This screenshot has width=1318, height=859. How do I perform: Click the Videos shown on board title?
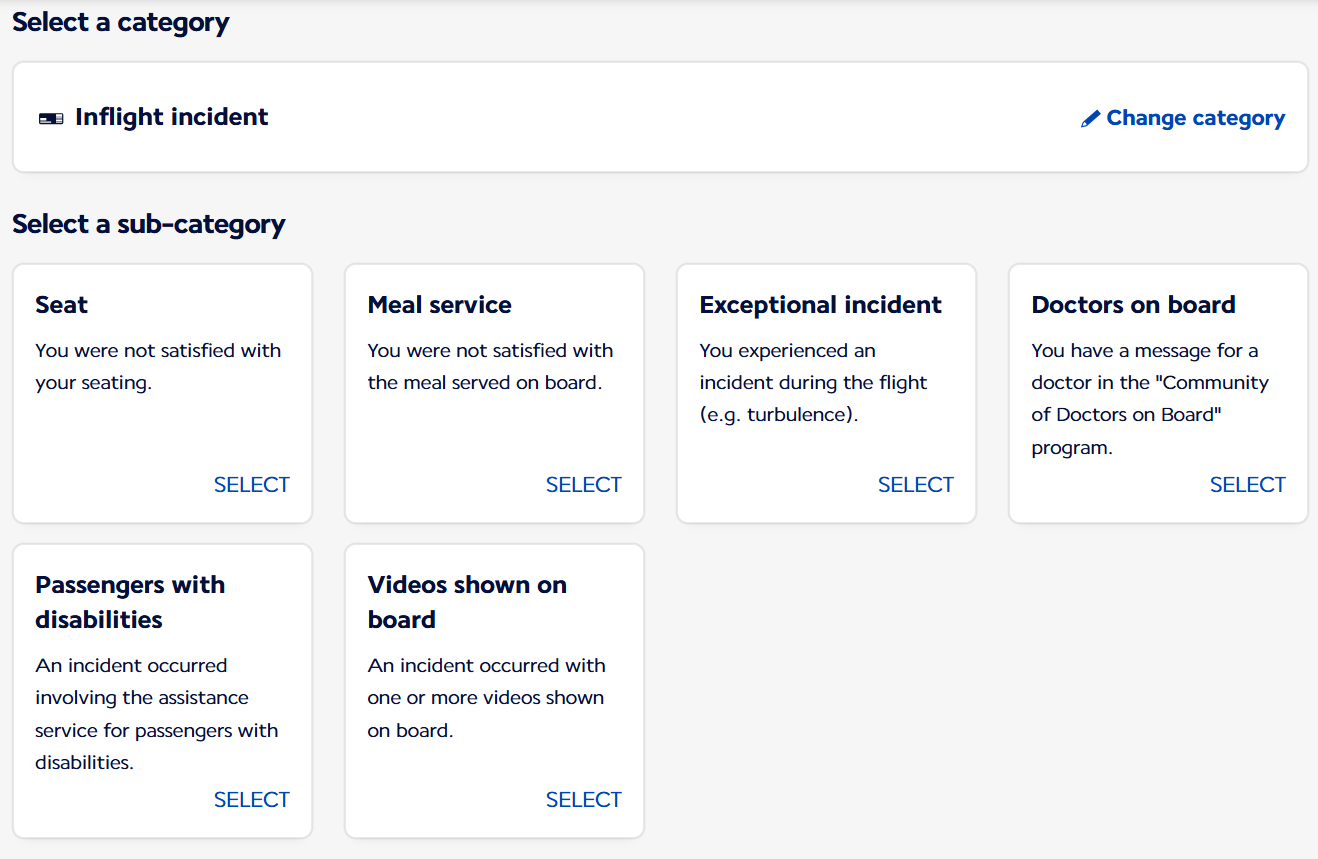[467, 602]
